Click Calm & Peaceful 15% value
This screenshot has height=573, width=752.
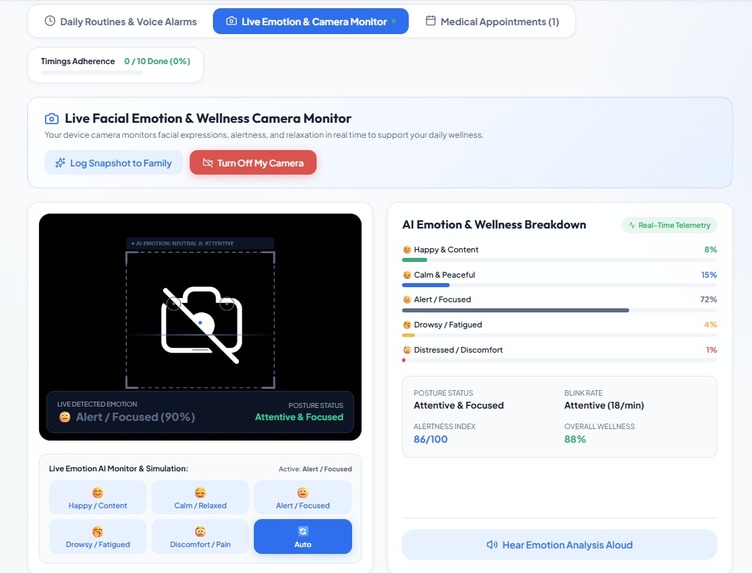pyautogui.click(x=709, y=275)
